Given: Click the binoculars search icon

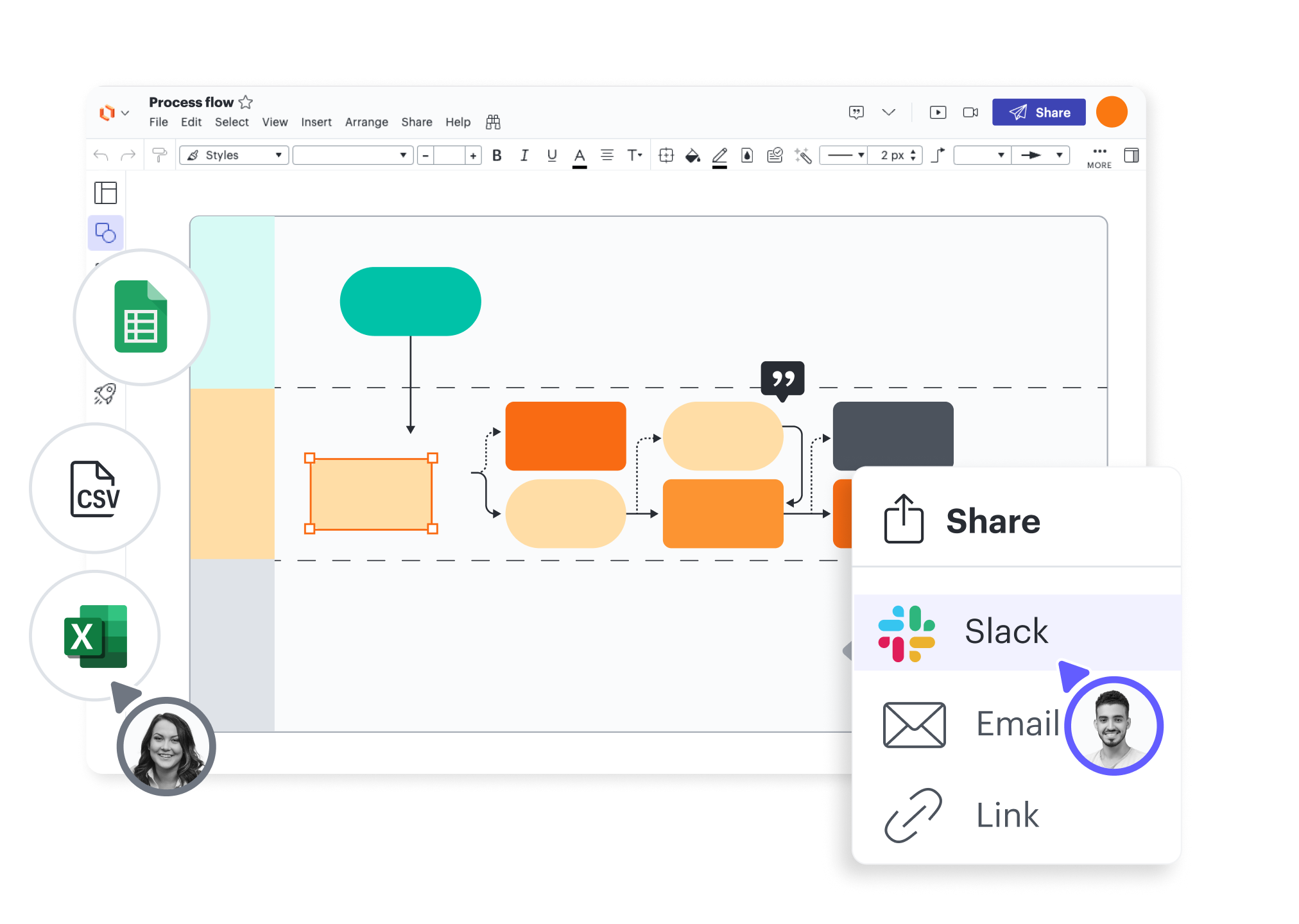Looking at the screenshot, I should point(493,122).
